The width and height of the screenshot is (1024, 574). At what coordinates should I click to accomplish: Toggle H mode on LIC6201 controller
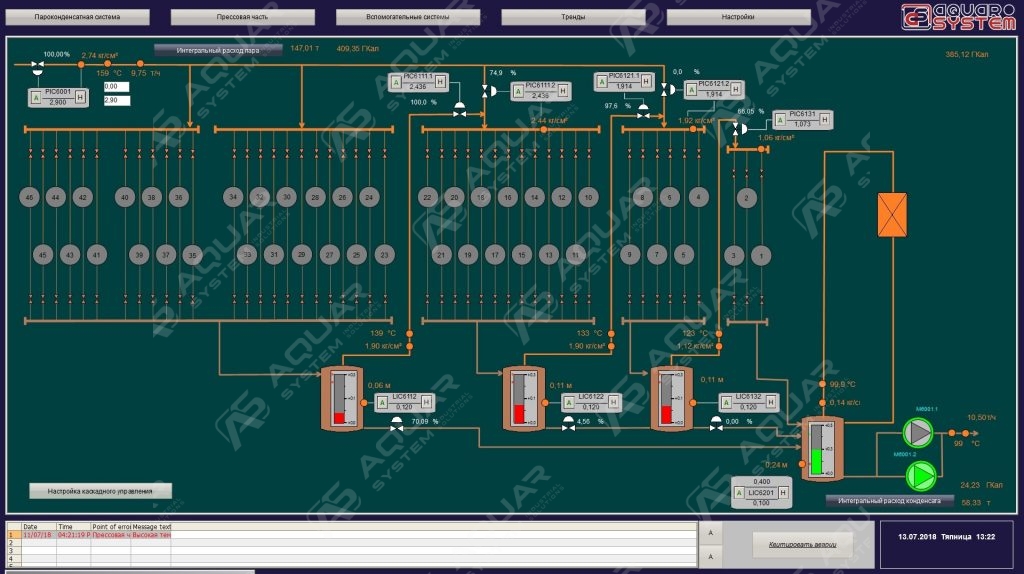tap(783, 492)
